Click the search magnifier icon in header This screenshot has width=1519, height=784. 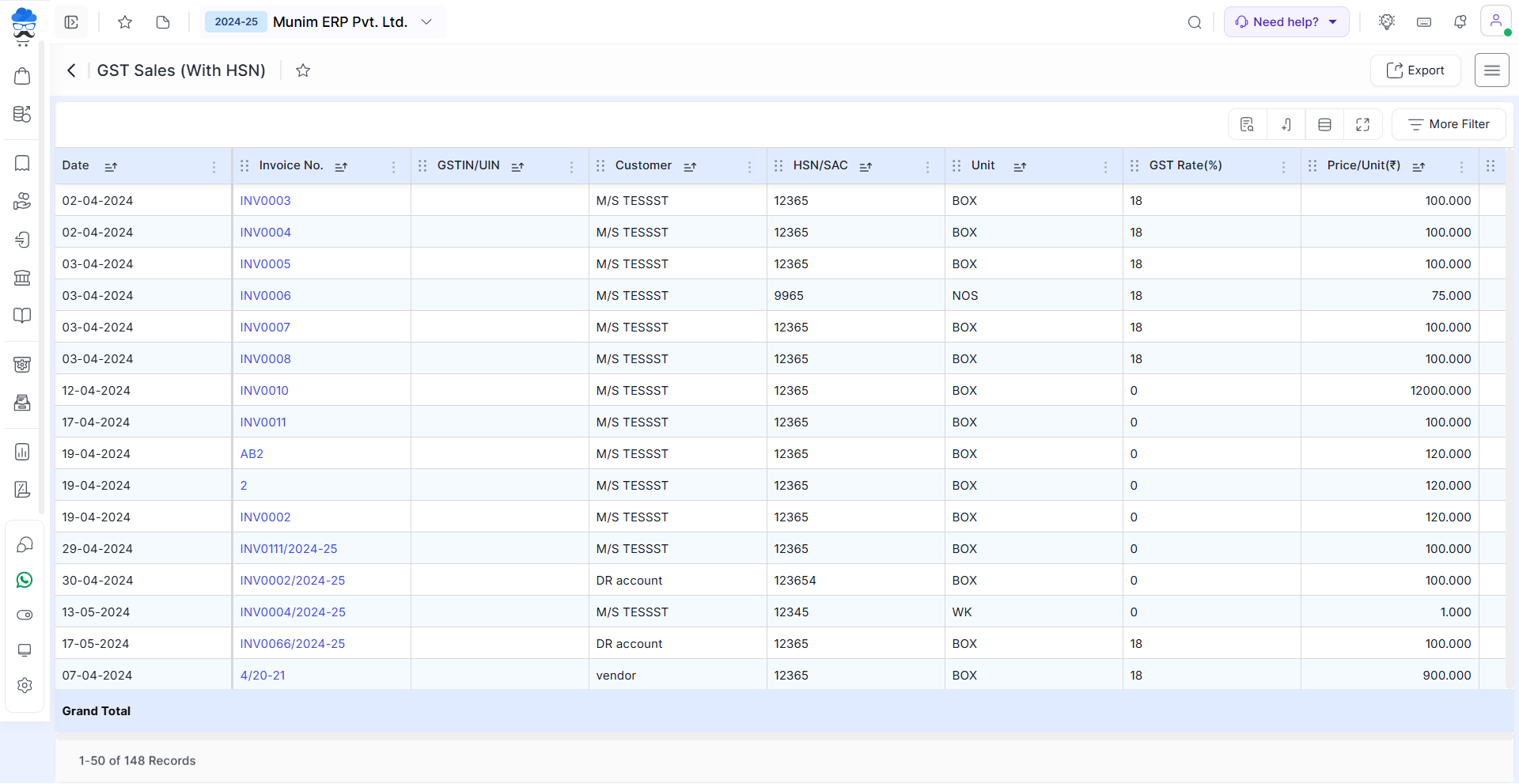click(x=1195, y=22)
